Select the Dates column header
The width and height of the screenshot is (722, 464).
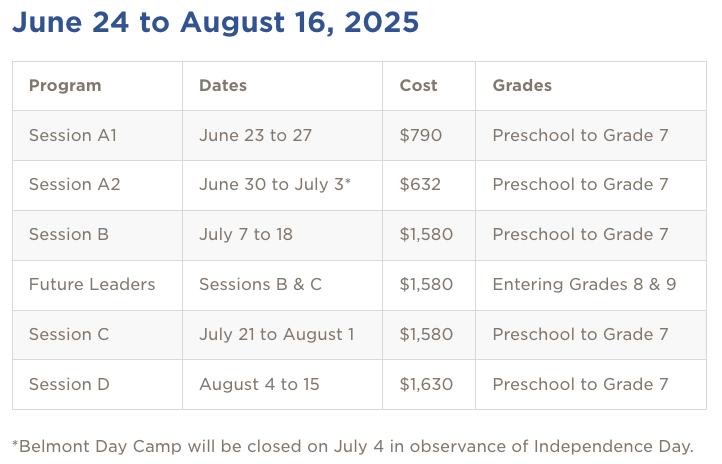coord(223,85)
